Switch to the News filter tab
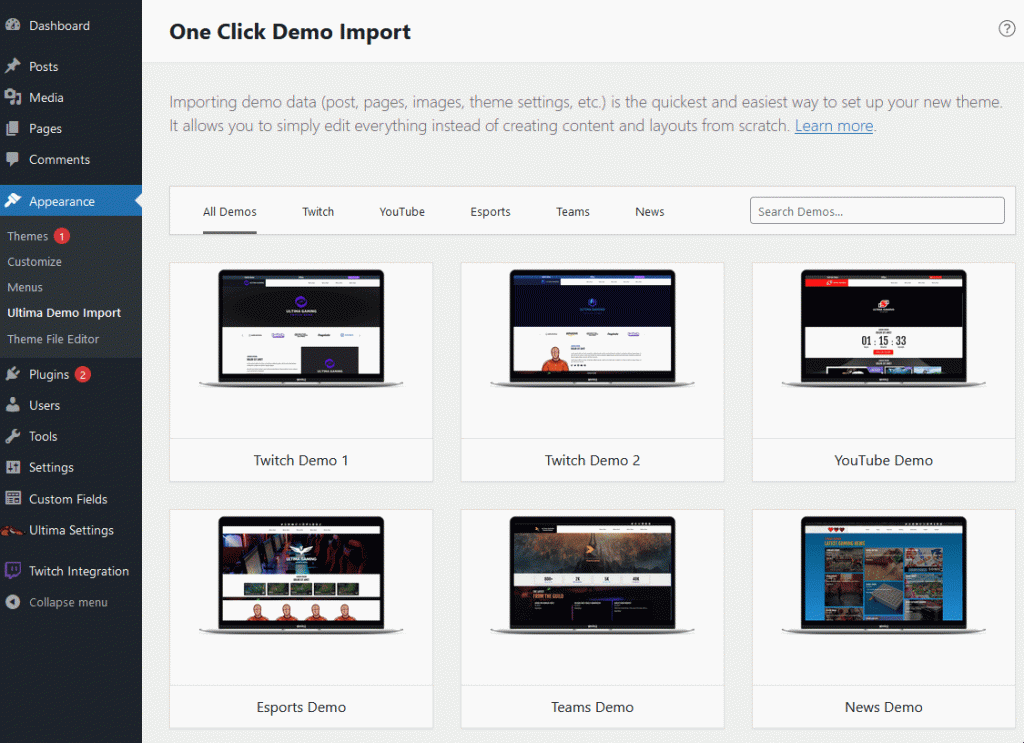 649,212
